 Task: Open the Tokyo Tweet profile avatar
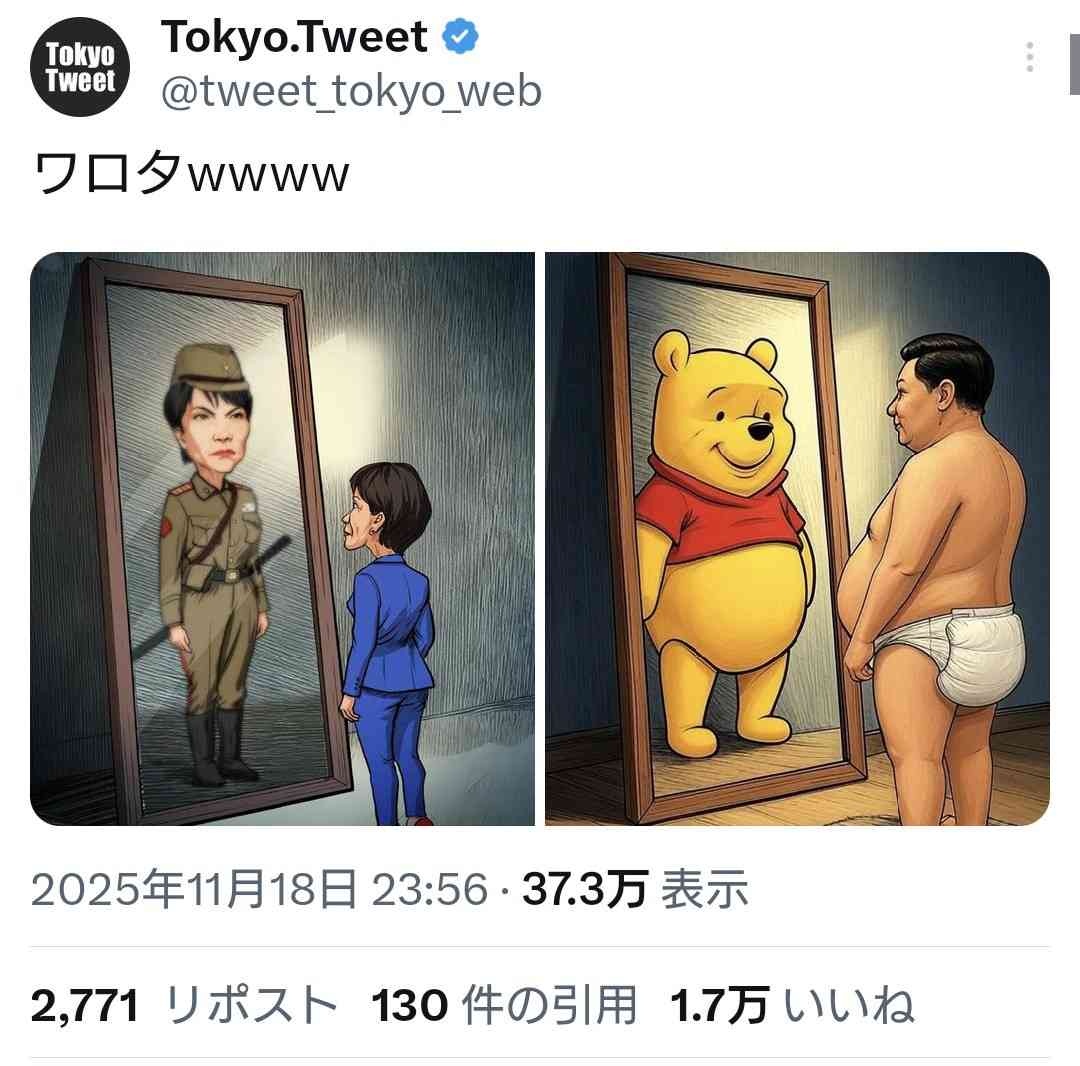coord(80,67)
